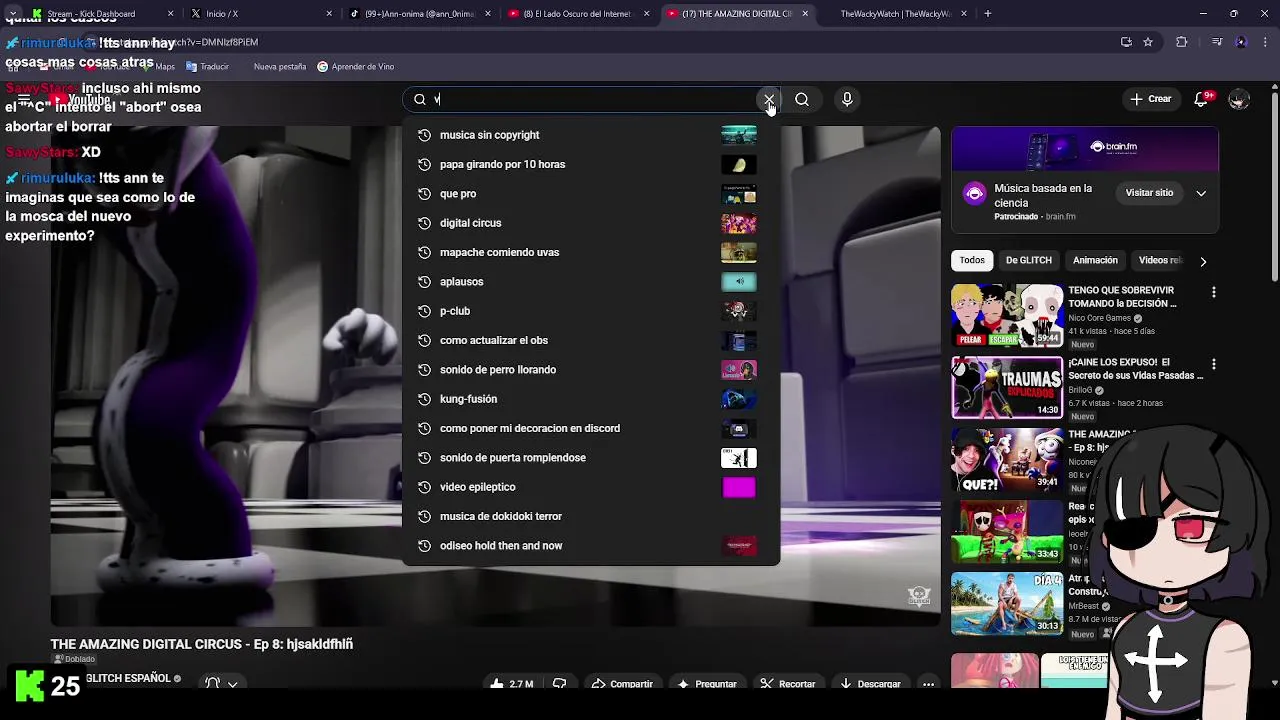
Task: Click the Descargar download button
Action: point(870,684)
